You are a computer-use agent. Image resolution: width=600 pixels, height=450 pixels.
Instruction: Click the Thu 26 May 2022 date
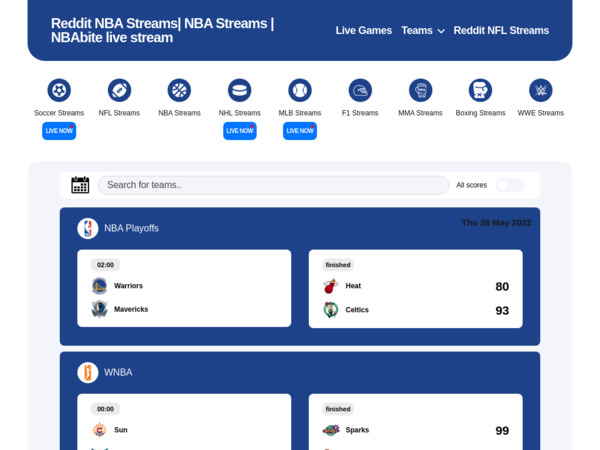(x=496, y=223)
